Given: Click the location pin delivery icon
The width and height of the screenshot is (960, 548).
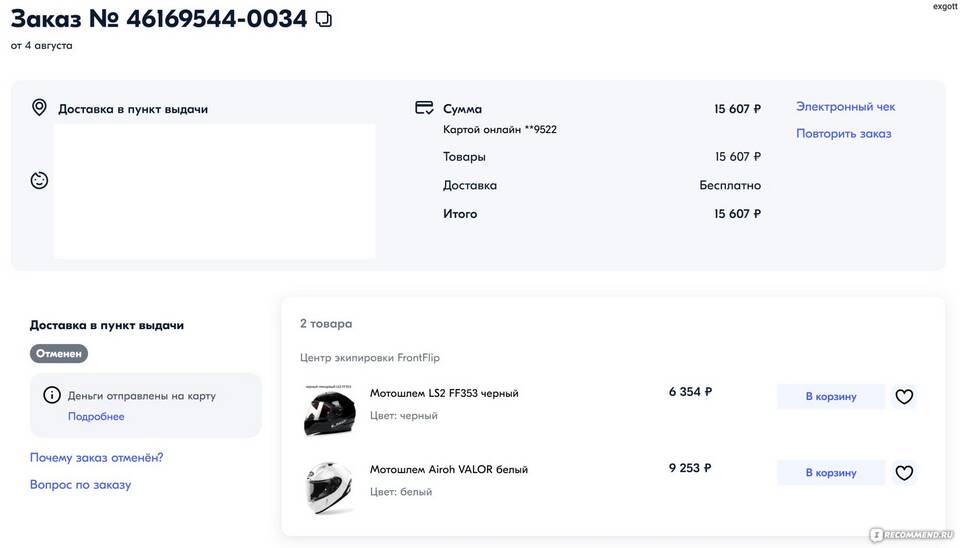Looking at the screenshot, I should coord(39,108).
